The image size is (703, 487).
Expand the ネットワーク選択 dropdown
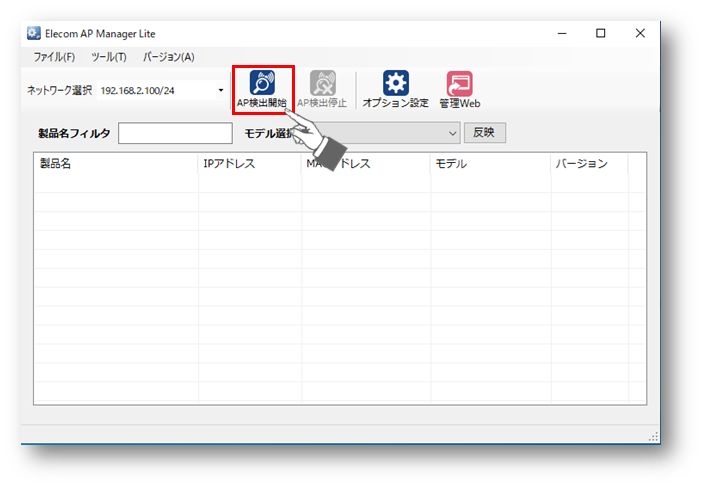(x=221, y=90)
